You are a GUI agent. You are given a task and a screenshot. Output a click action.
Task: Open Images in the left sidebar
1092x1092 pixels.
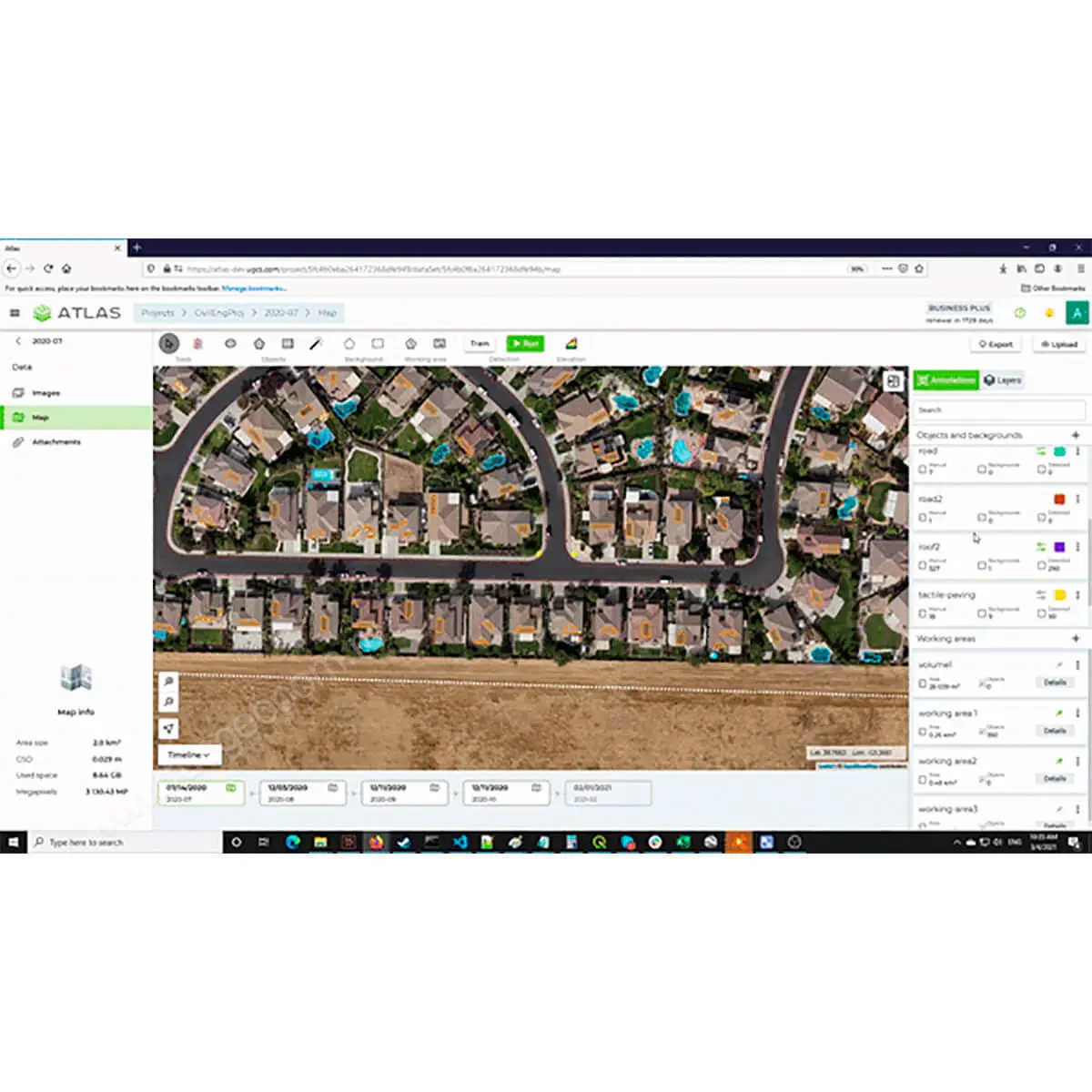pos(45,393)
